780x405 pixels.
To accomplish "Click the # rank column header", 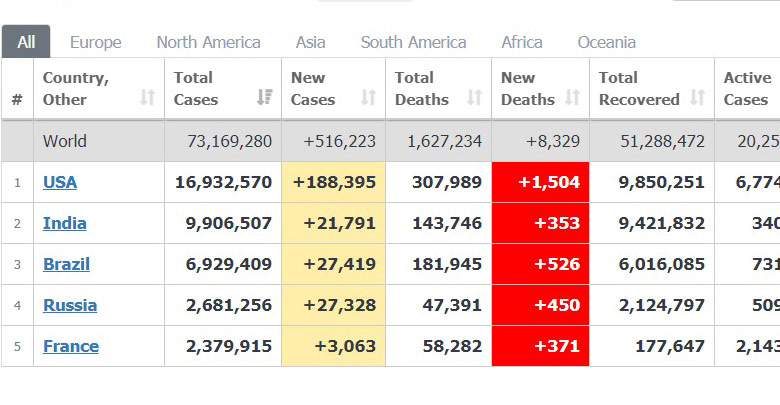I will [x=17, y=99].
